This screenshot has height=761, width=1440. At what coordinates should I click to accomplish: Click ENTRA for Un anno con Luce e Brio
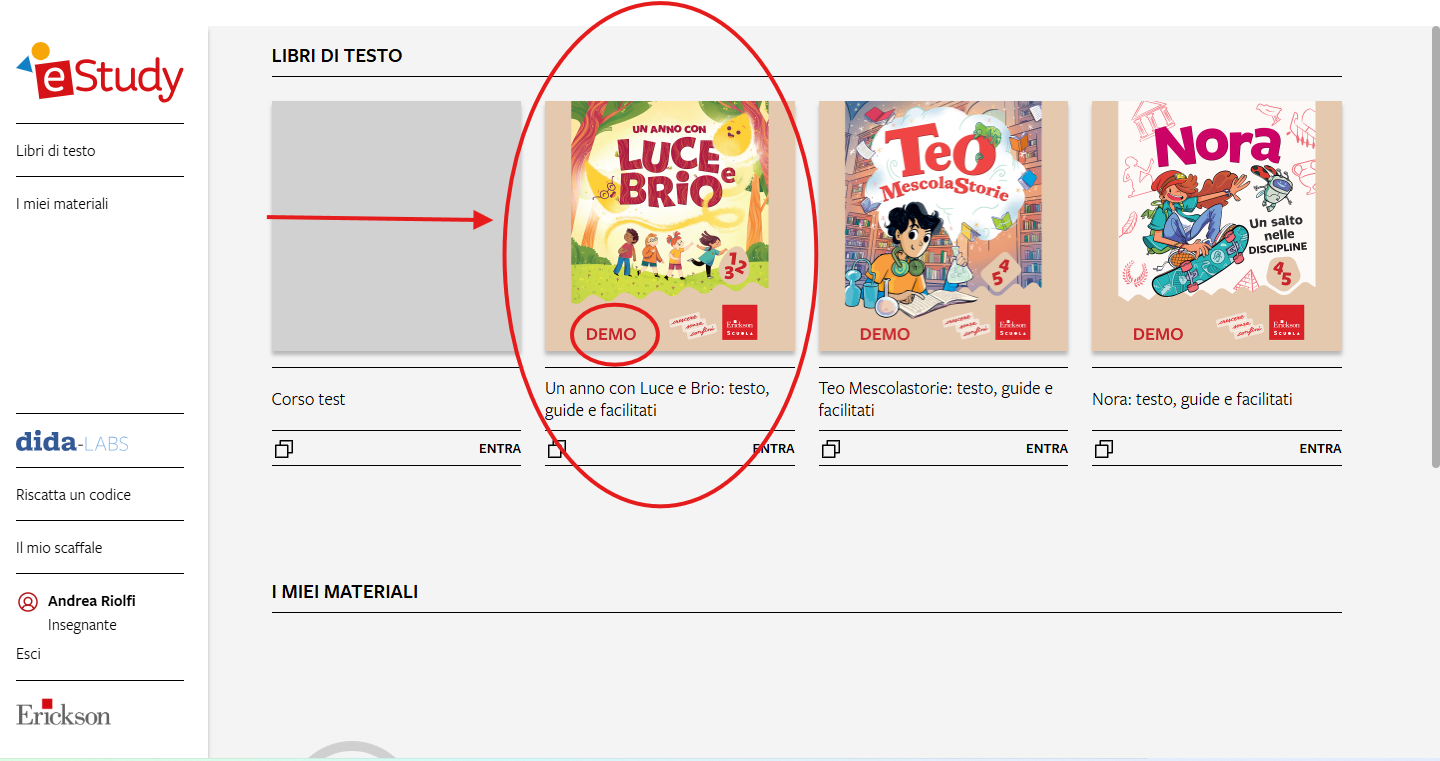point(774,449)
